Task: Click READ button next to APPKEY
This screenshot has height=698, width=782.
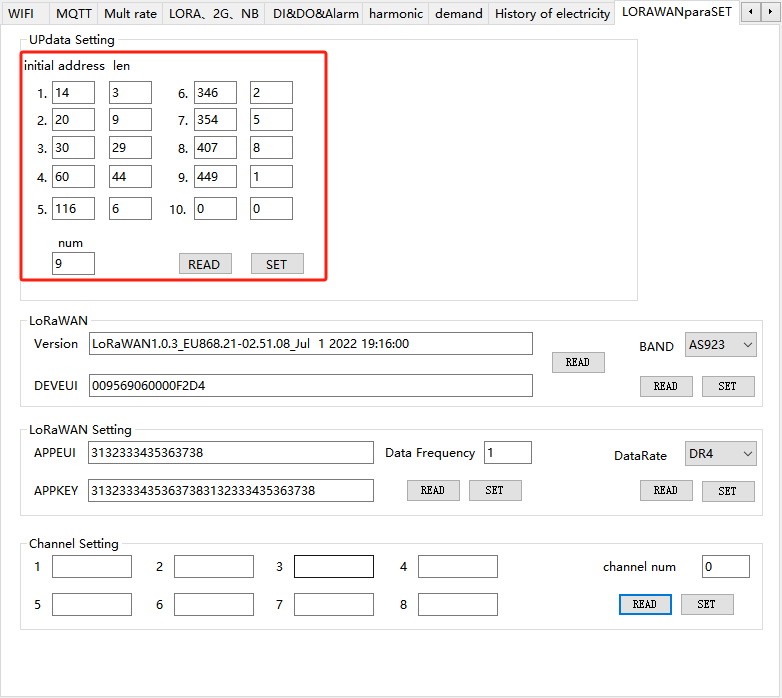Action: click(432, 490)
